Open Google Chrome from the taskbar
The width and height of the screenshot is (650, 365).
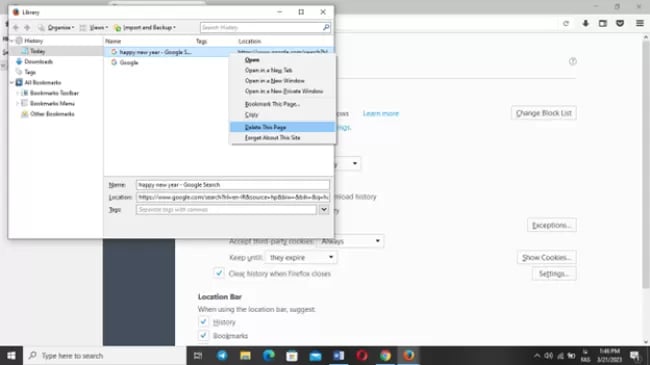click(x=385, y=355)
